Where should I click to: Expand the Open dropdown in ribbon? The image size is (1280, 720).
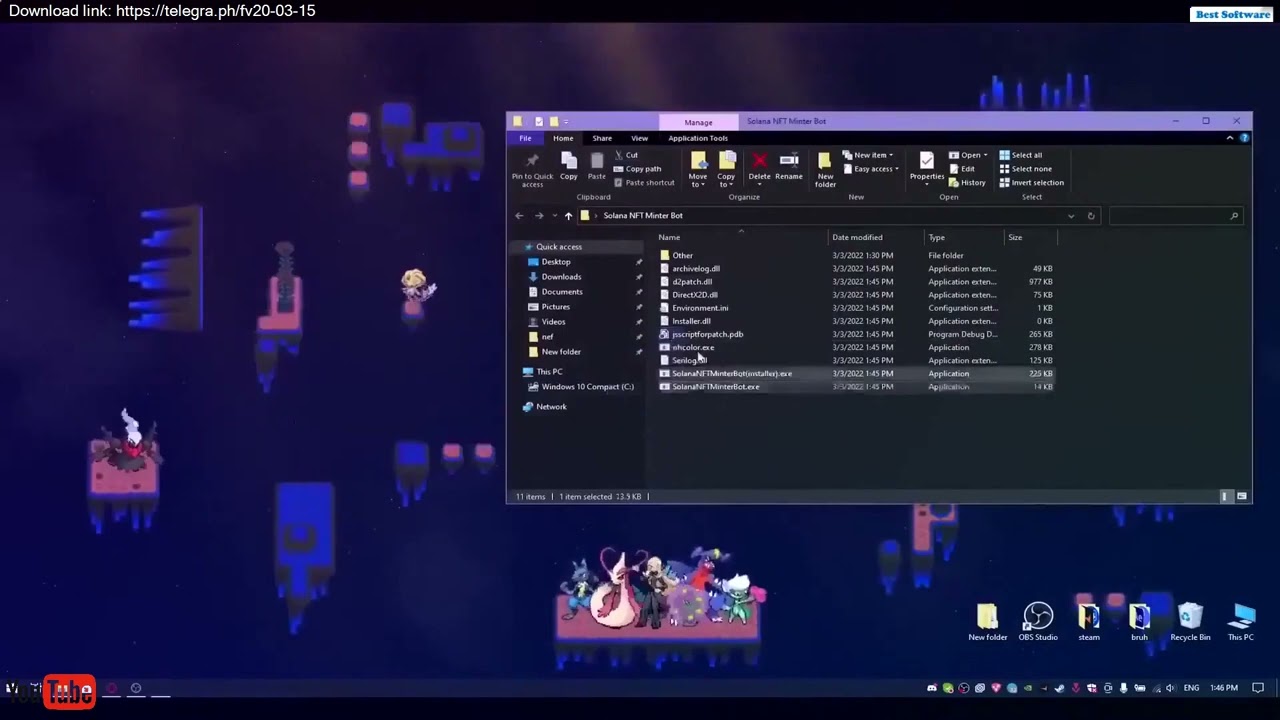tap(968, 155)
